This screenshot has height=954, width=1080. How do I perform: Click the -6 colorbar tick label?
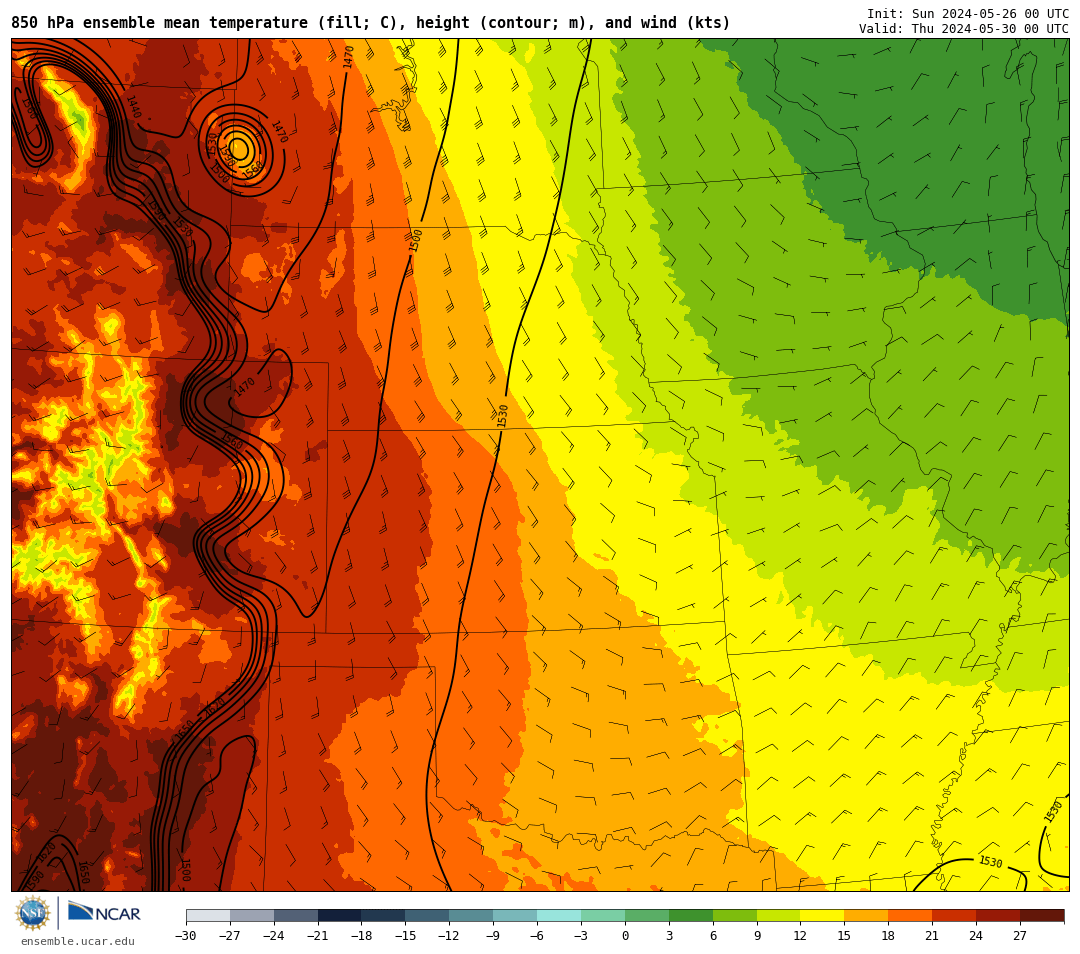pos(537,935)
